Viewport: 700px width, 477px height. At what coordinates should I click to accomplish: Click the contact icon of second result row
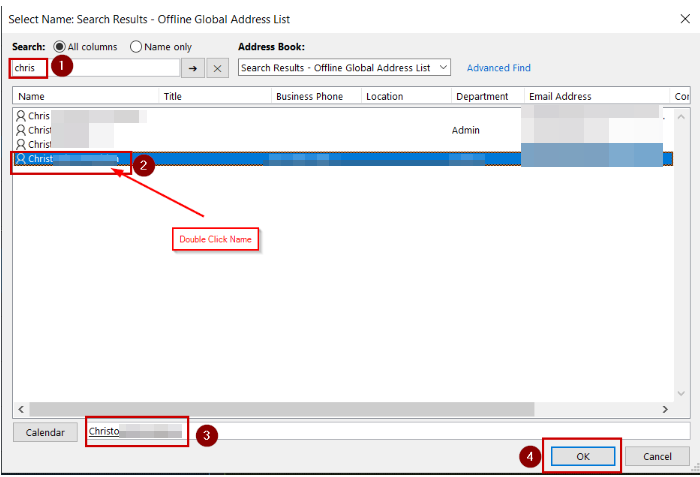21,130
